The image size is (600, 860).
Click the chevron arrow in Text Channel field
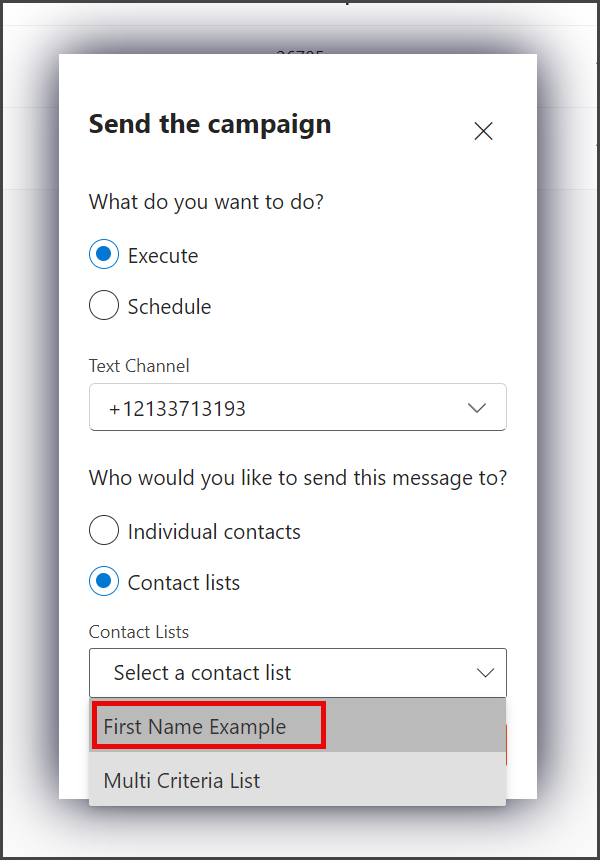477,408
